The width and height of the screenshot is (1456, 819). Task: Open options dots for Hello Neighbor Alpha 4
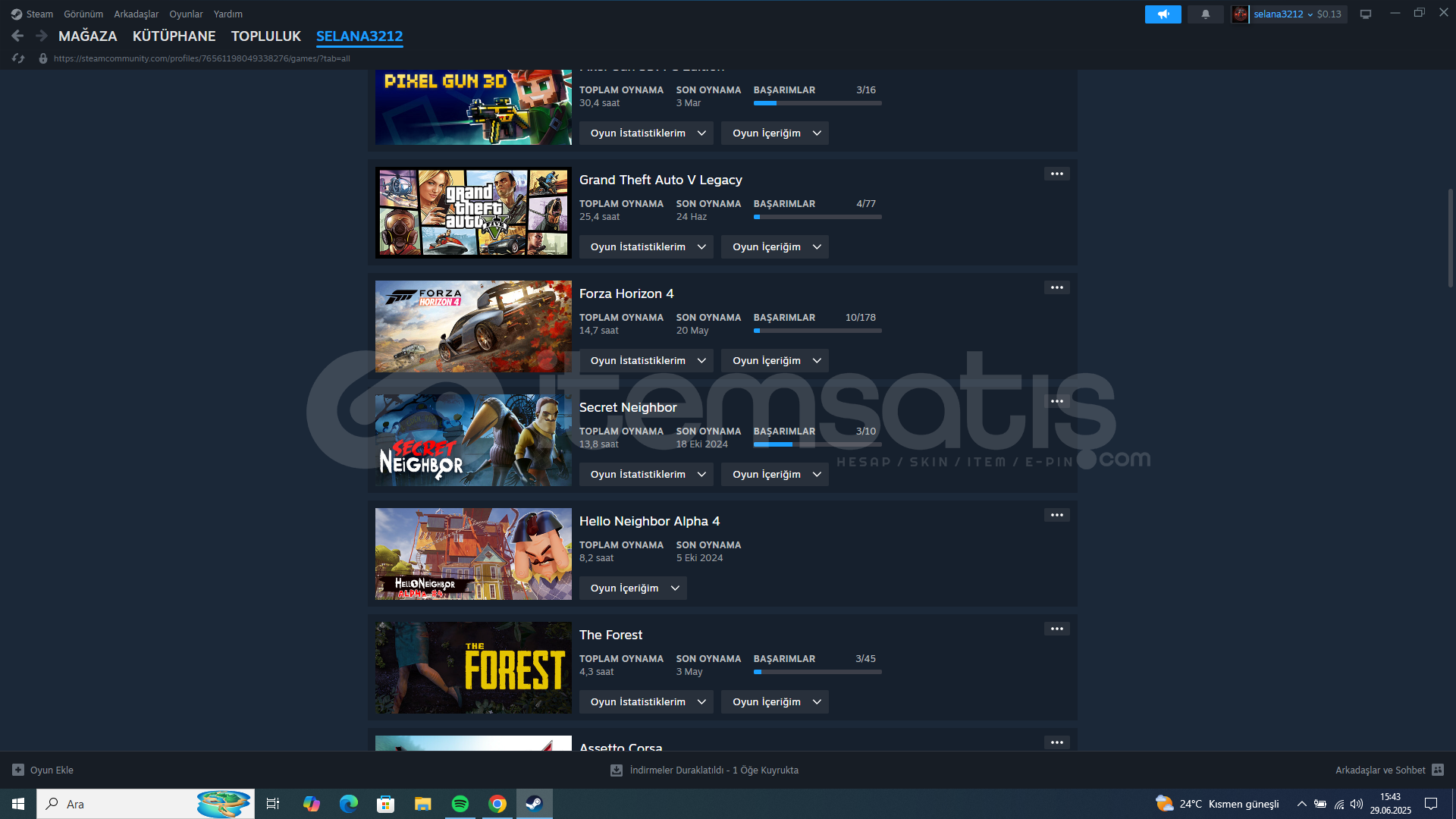coord(1057,515)
